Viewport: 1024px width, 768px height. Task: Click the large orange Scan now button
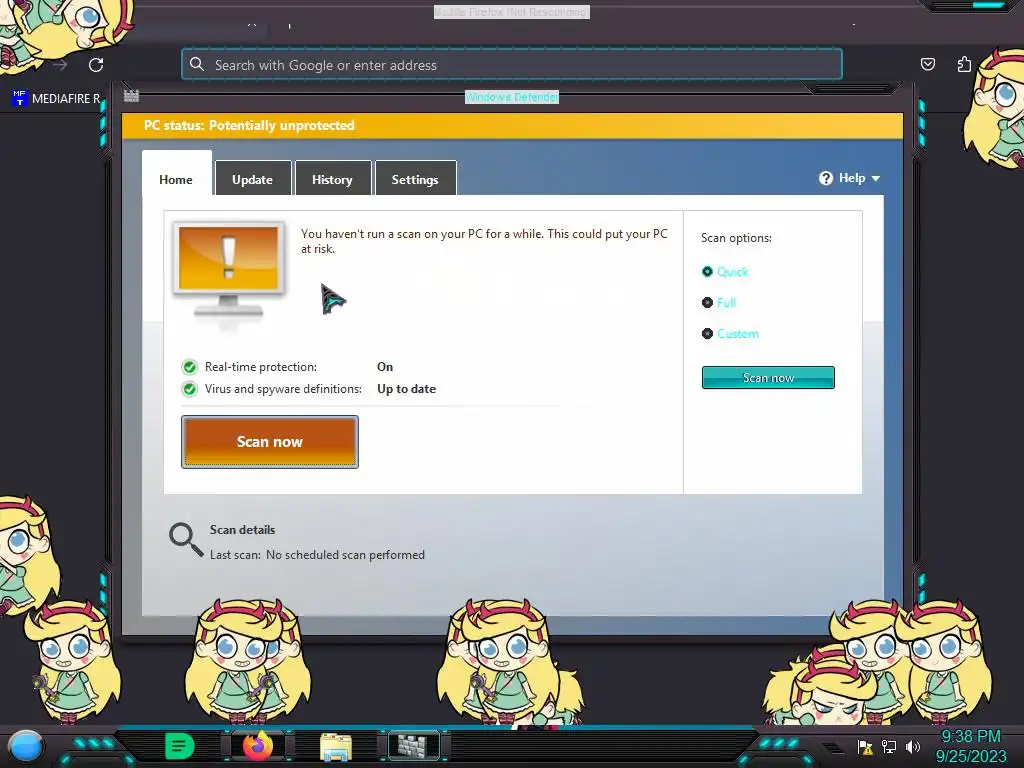coord(270,442)
